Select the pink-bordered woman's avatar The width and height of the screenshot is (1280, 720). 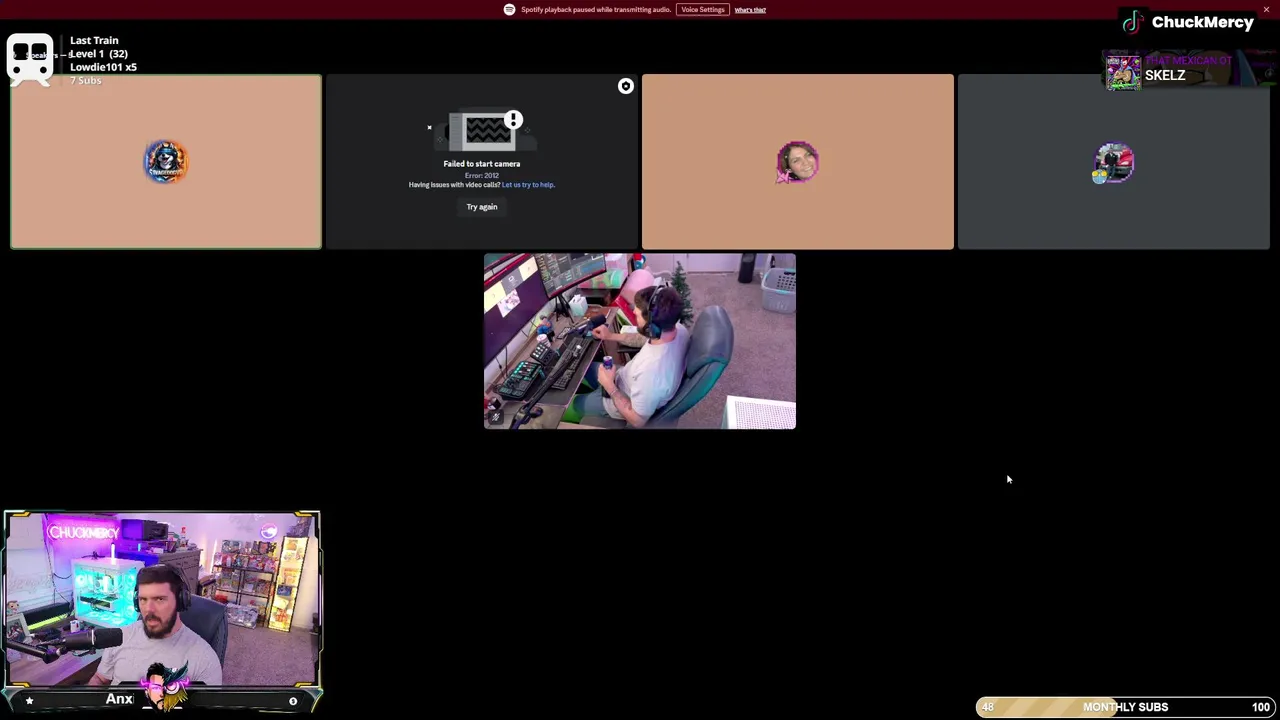click(797, 162)
